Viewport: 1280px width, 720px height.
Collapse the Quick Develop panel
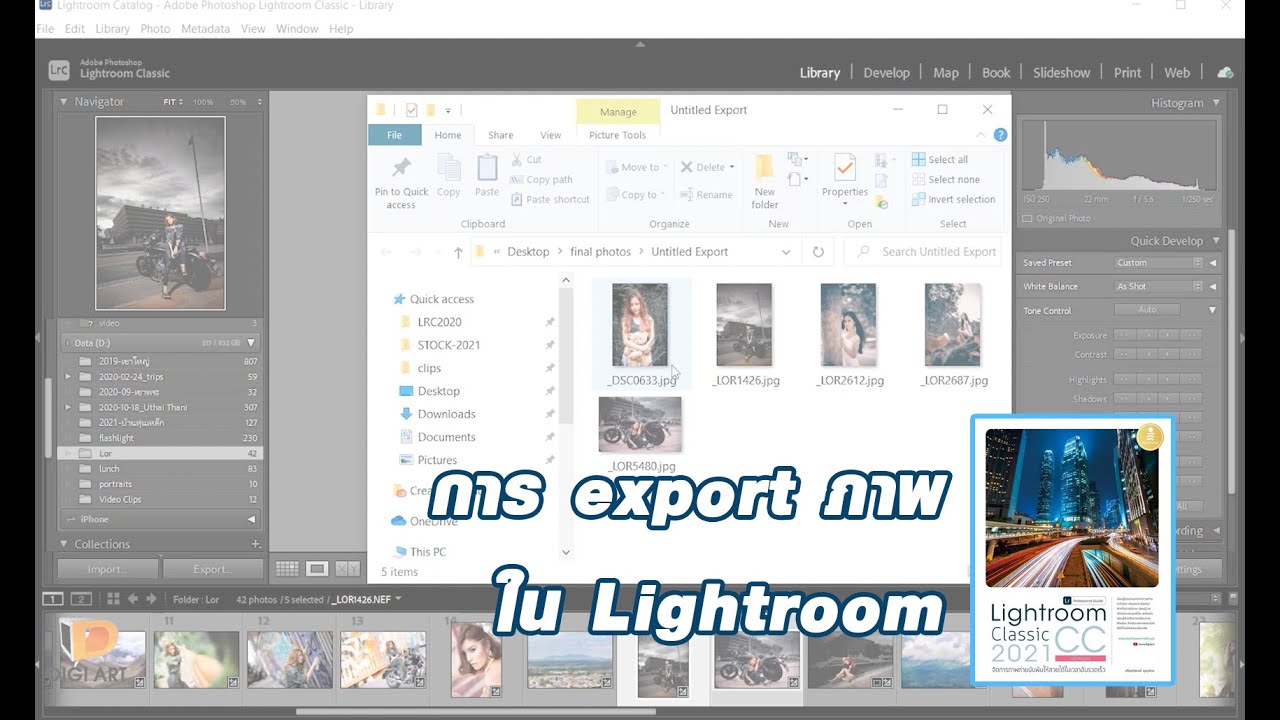point(1216,241)
